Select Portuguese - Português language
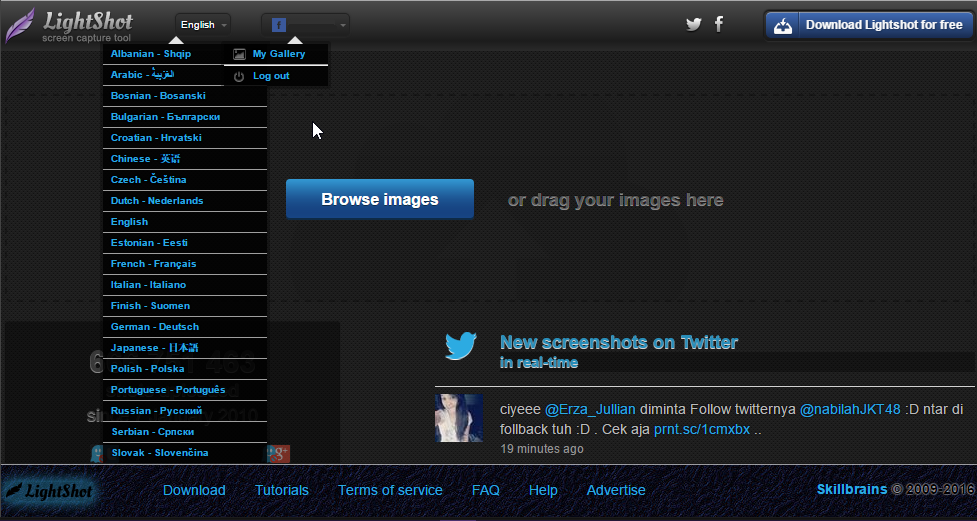This screenshot has height=521, width=977. coord(185,390)
